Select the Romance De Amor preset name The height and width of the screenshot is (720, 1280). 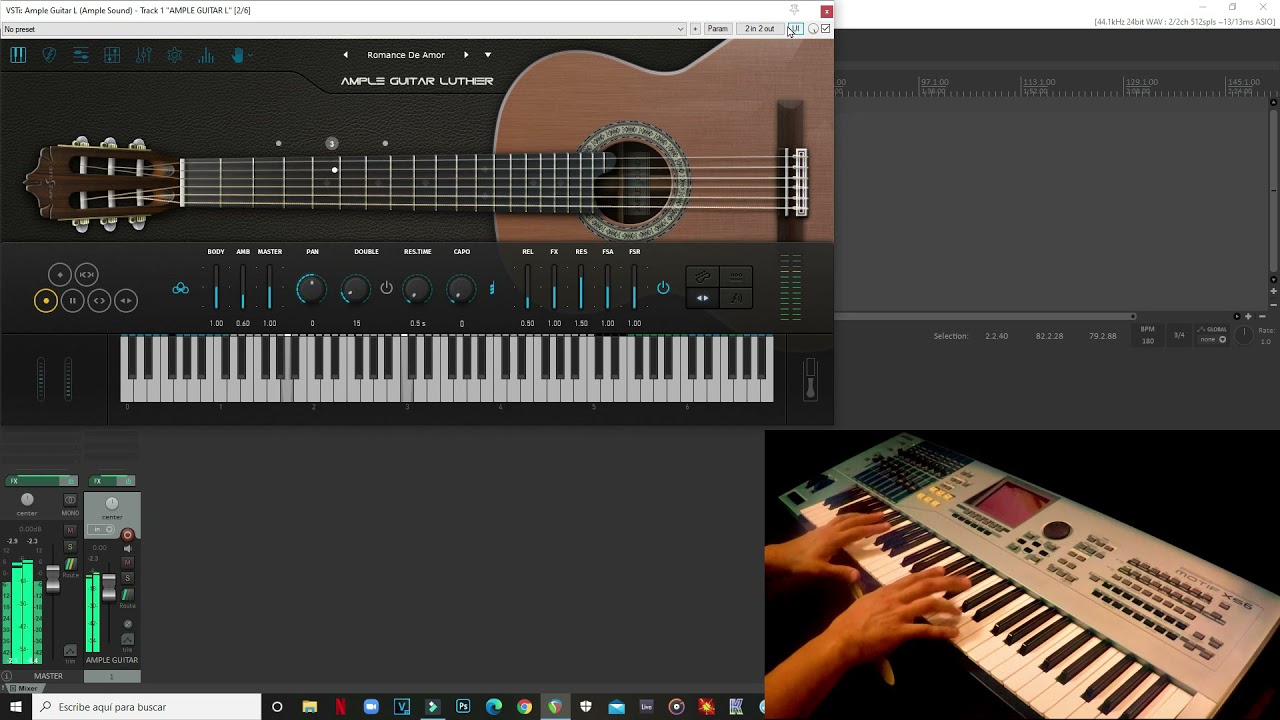[406, 55]
